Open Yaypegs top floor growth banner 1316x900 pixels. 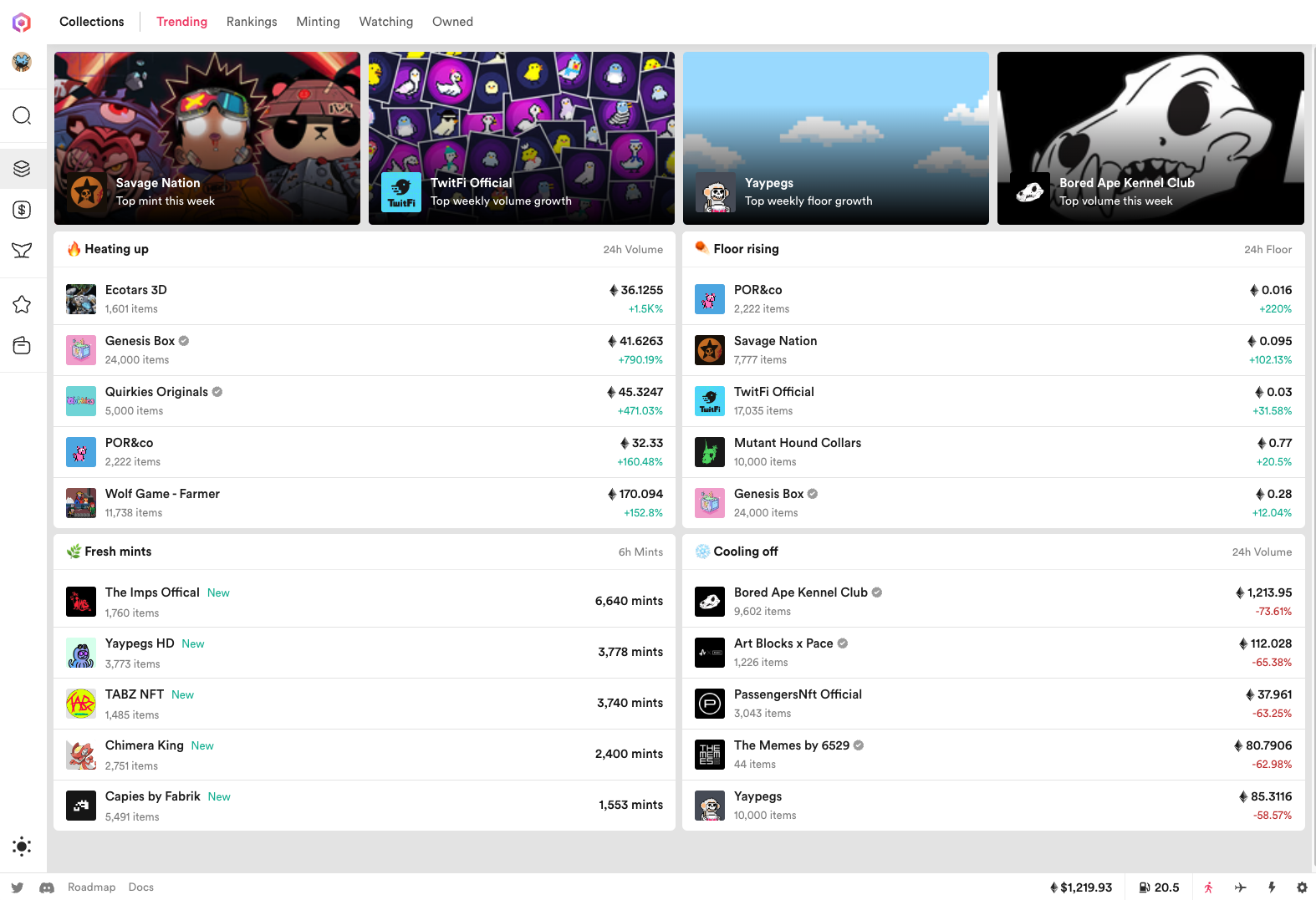click(836, 139)
